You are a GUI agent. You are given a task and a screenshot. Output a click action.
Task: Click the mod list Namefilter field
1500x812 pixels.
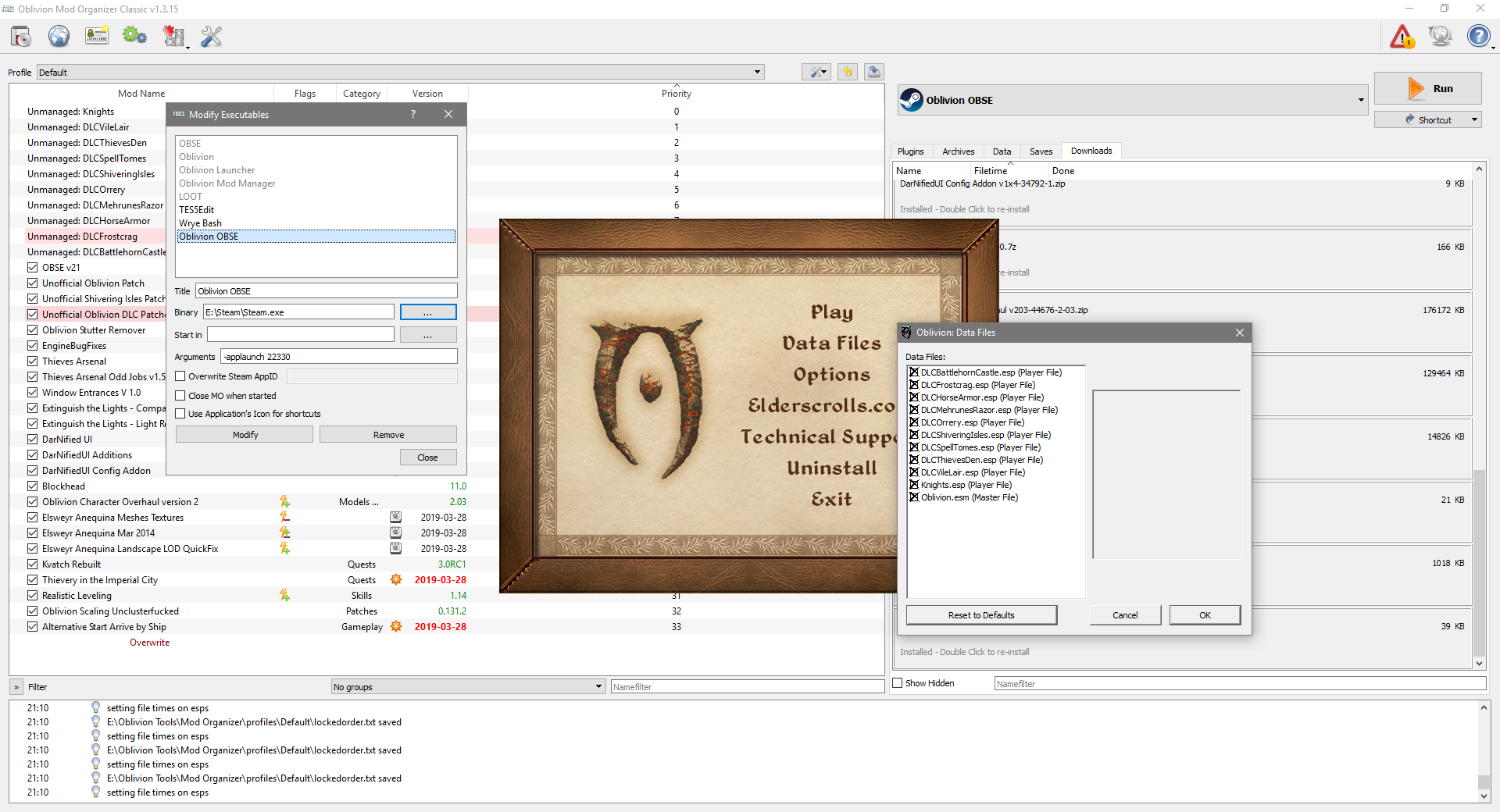pos(747,687)
